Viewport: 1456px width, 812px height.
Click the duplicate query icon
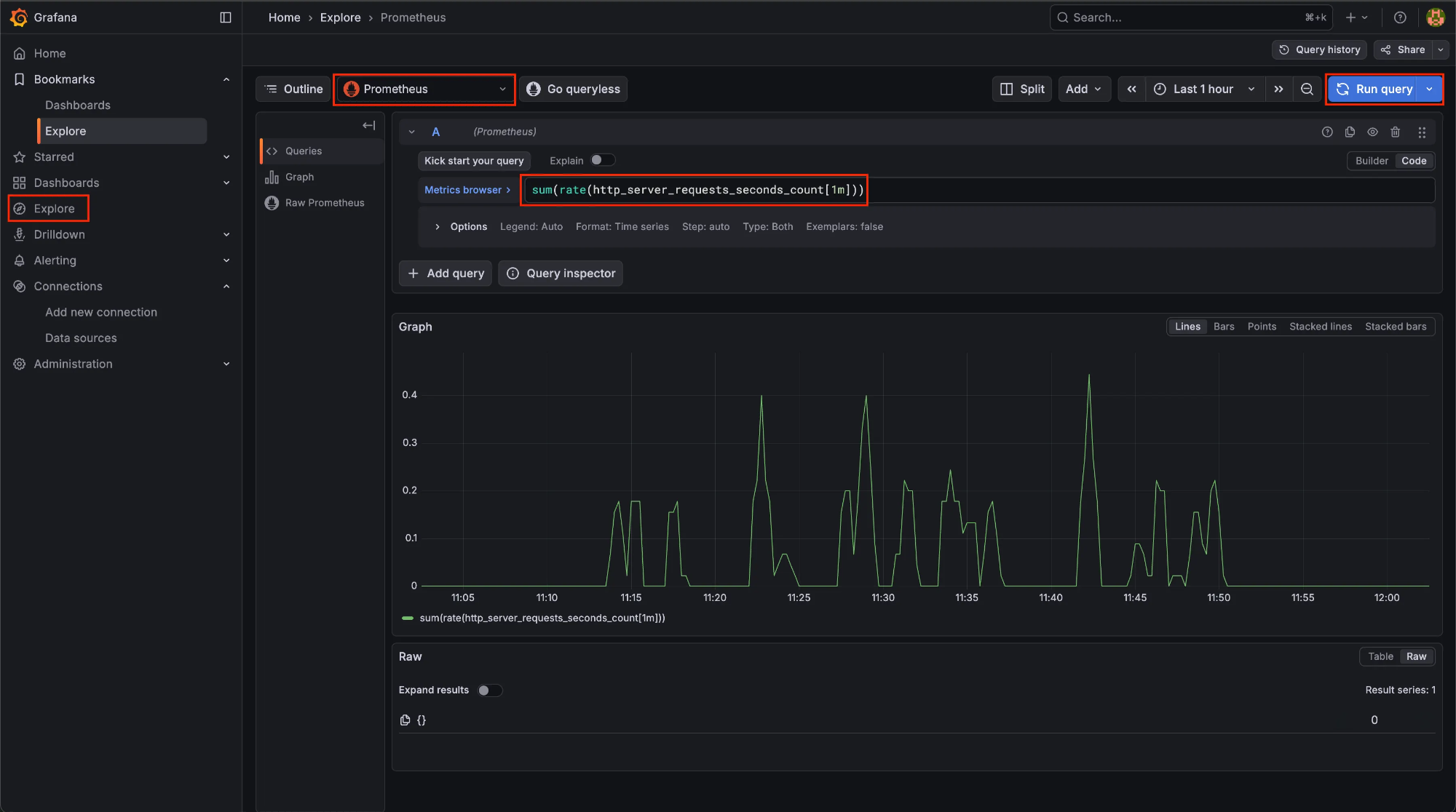1350,132
